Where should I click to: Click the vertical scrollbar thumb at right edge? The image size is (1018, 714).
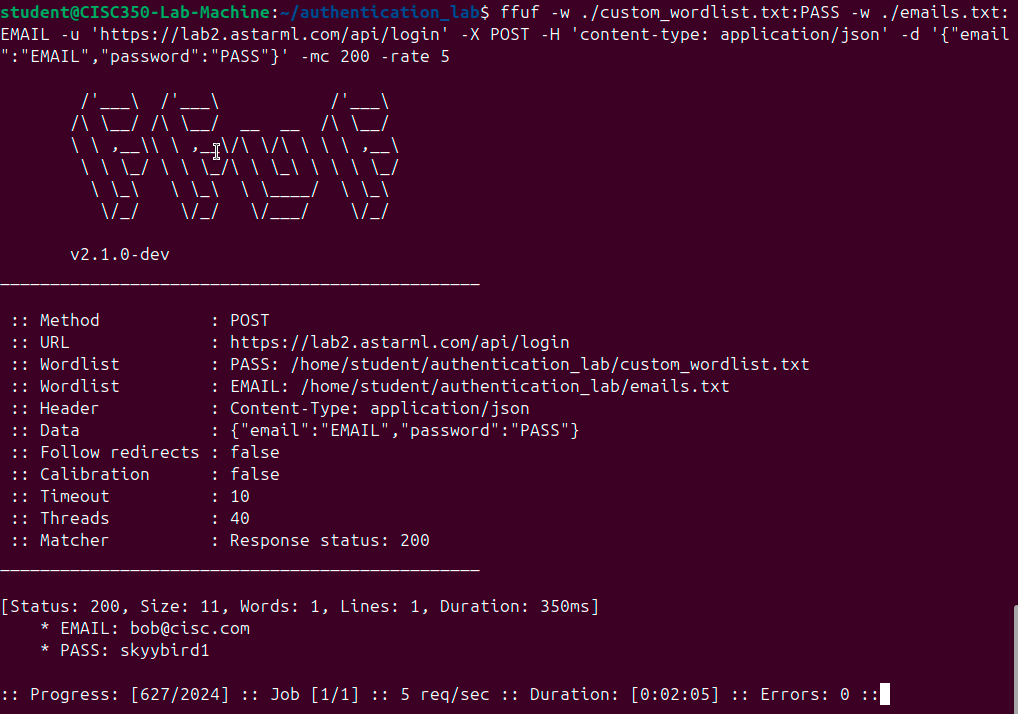[x=1015, y=659]
